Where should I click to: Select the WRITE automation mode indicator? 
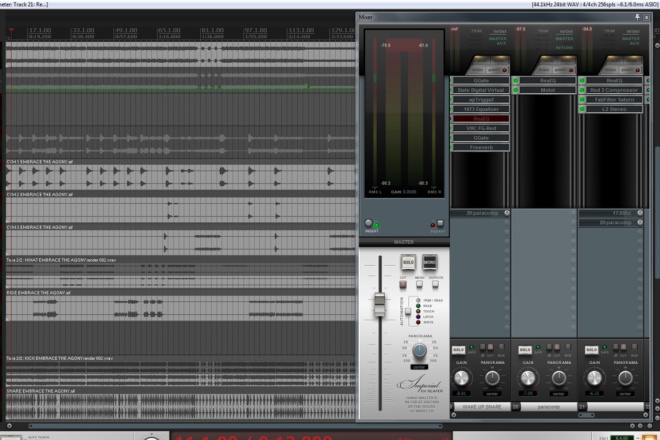[418, 322]
